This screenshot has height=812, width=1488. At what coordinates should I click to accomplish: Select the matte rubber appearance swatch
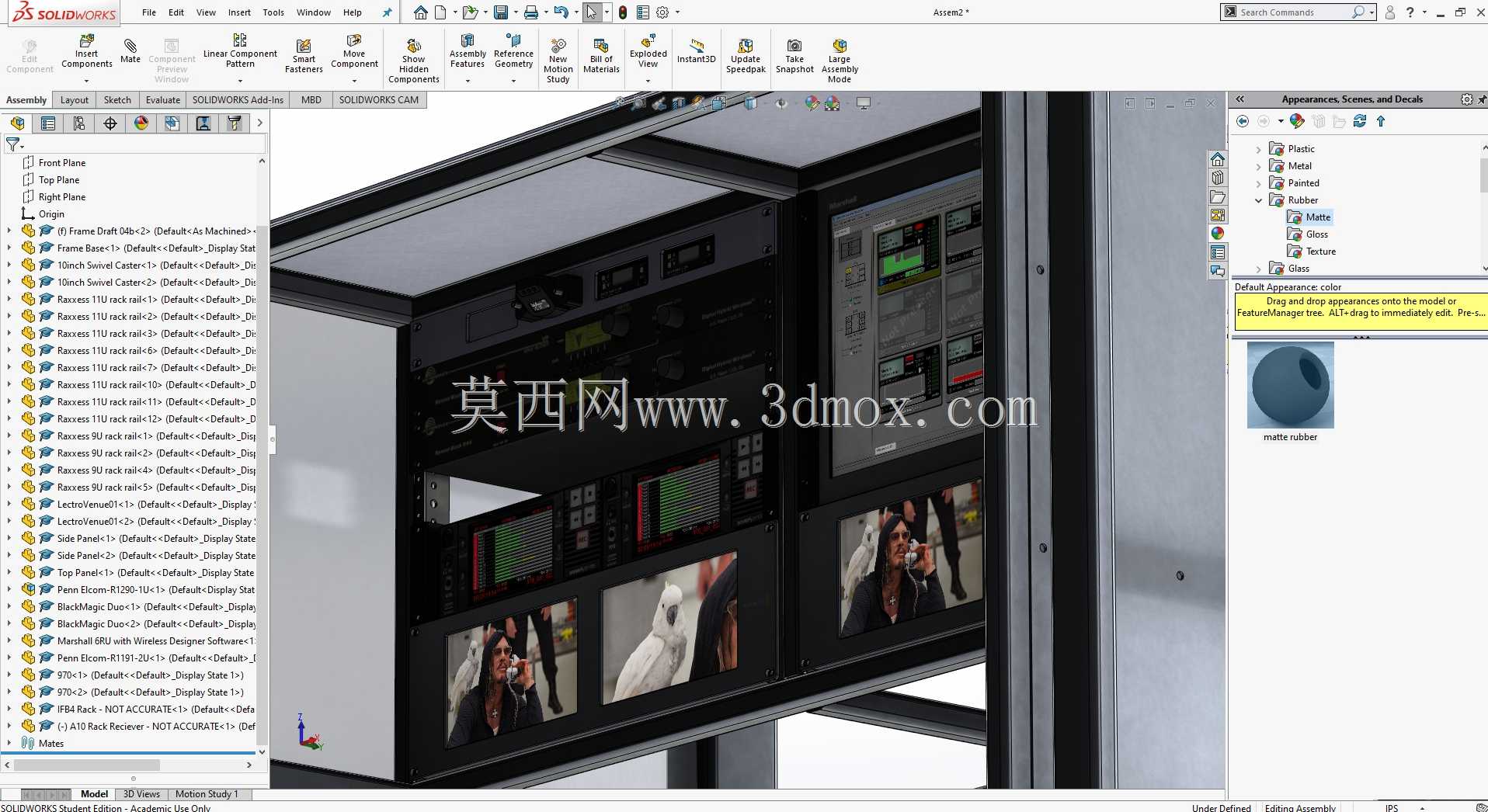click(x=1290, y=385)
